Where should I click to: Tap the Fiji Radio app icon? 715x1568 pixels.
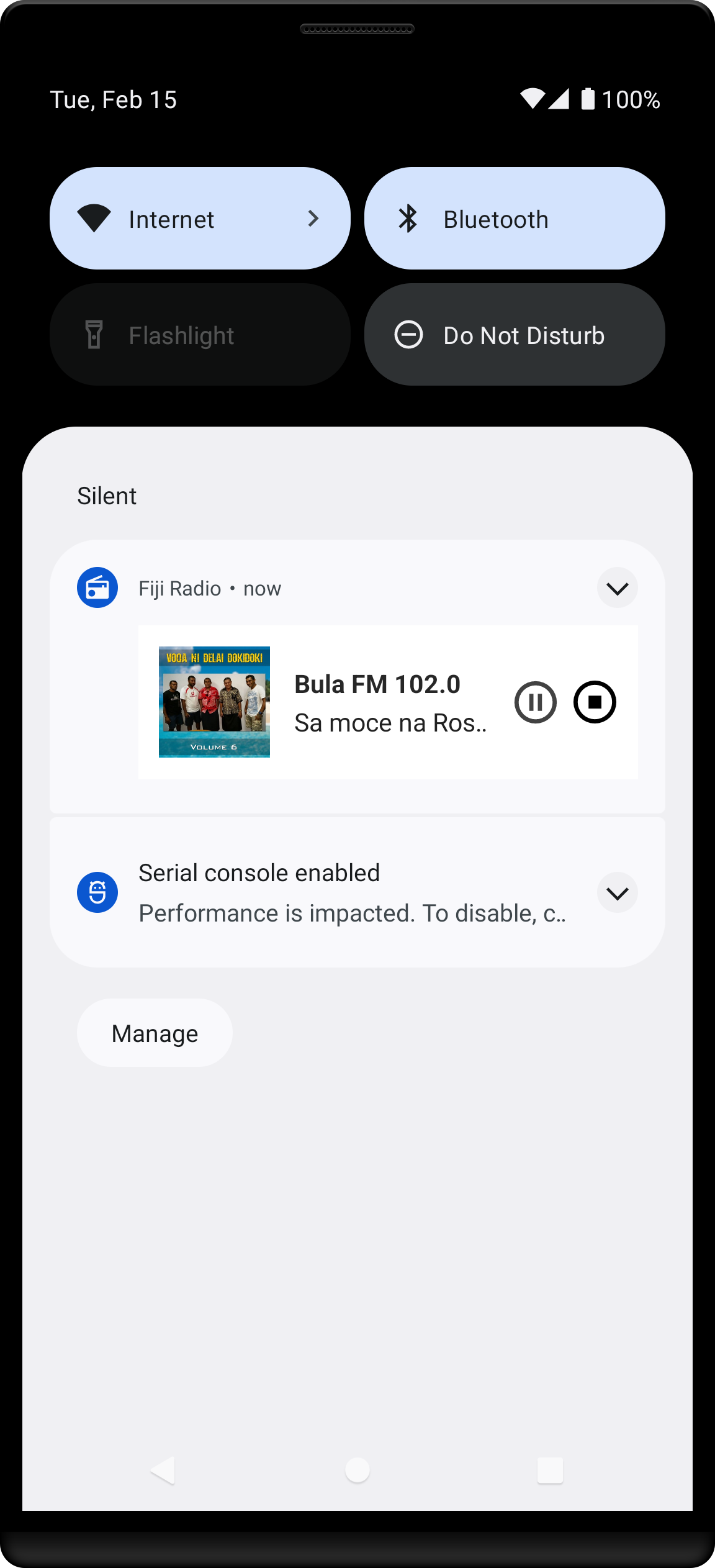click(x=97, y=587)
